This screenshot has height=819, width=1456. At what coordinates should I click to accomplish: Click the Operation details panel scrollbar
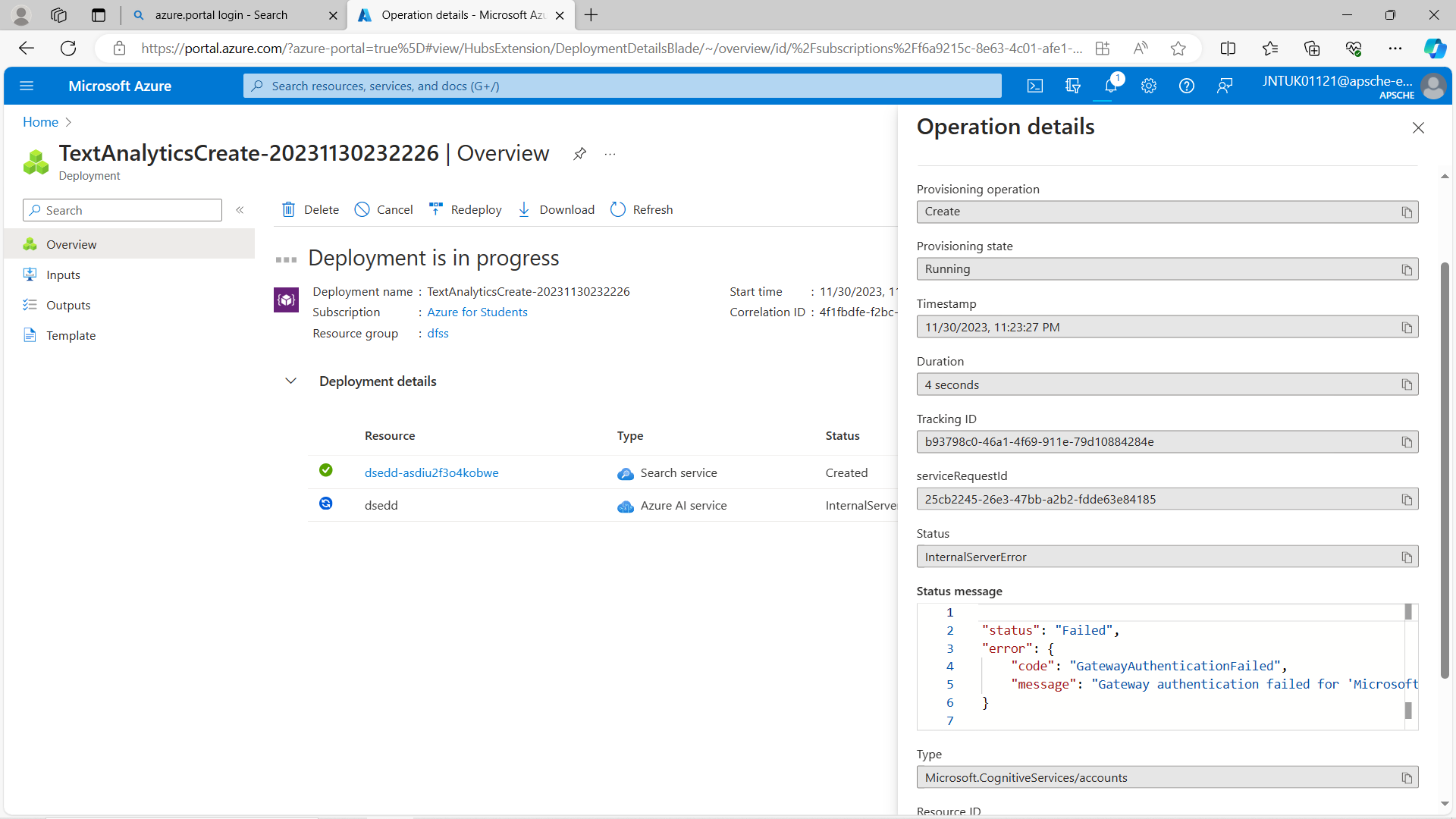click(1445, 470)
